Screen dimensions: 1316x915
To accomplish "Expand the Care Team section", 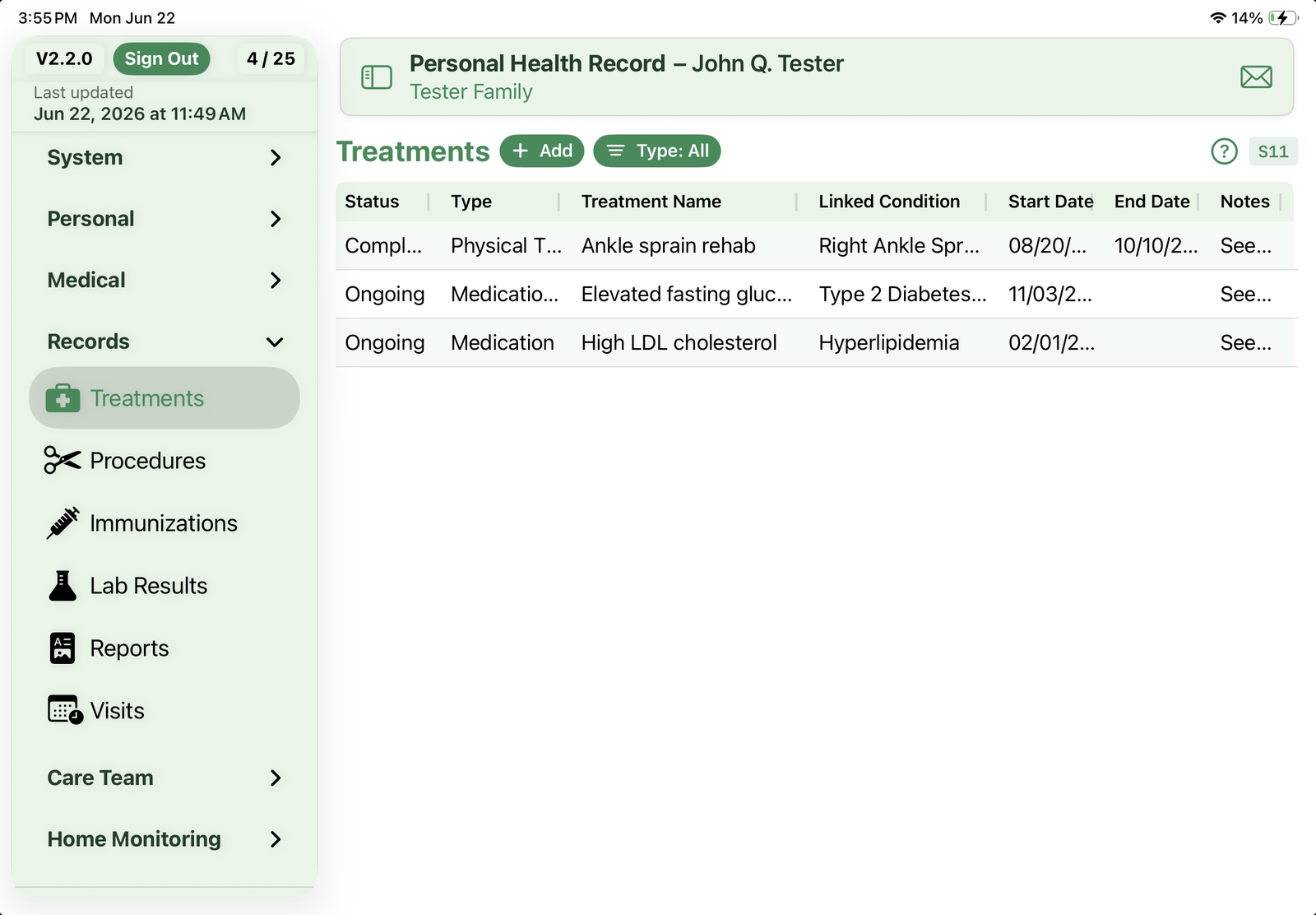I will coord(164,778).
